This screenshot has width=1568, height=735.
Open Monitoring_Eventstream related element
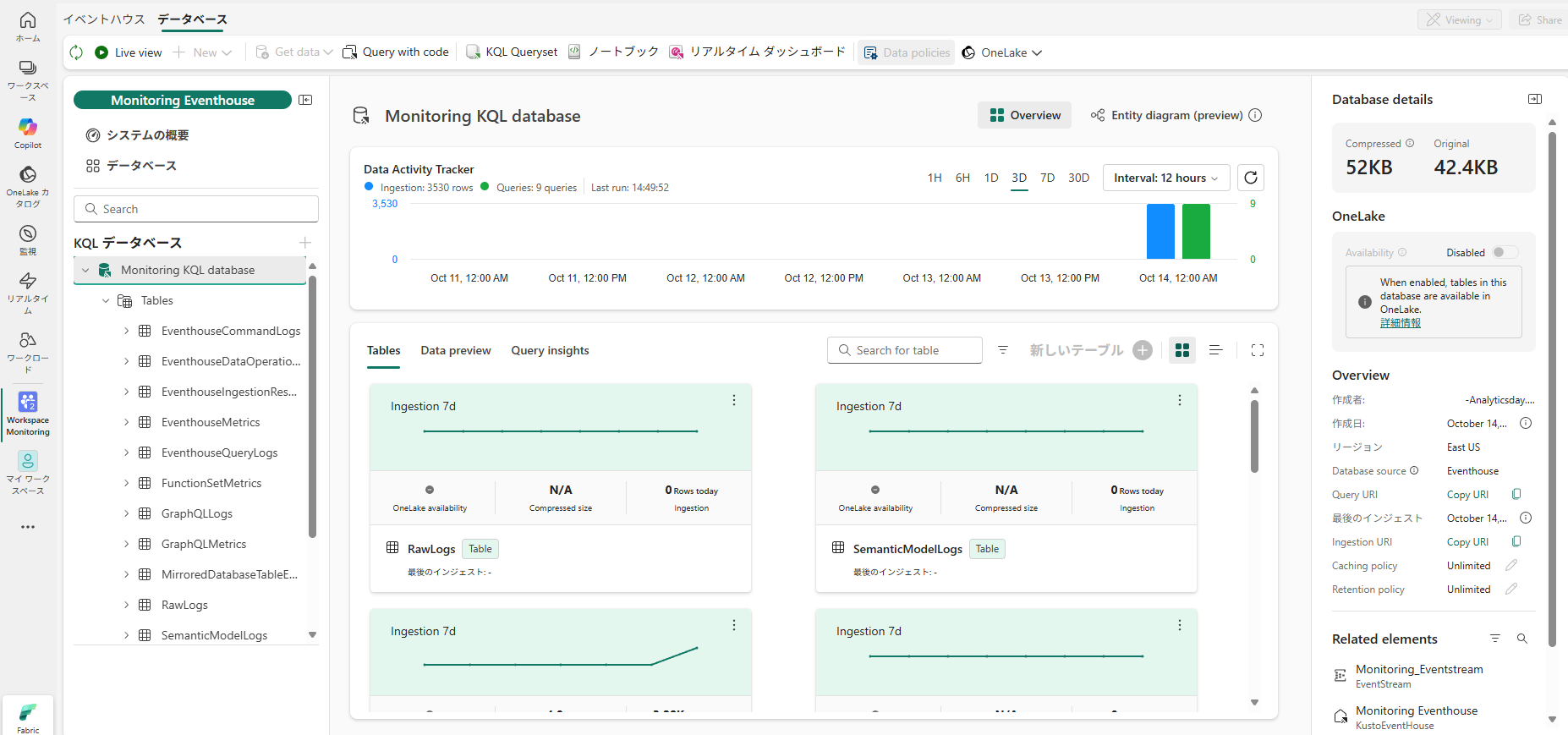(1419, 669)
